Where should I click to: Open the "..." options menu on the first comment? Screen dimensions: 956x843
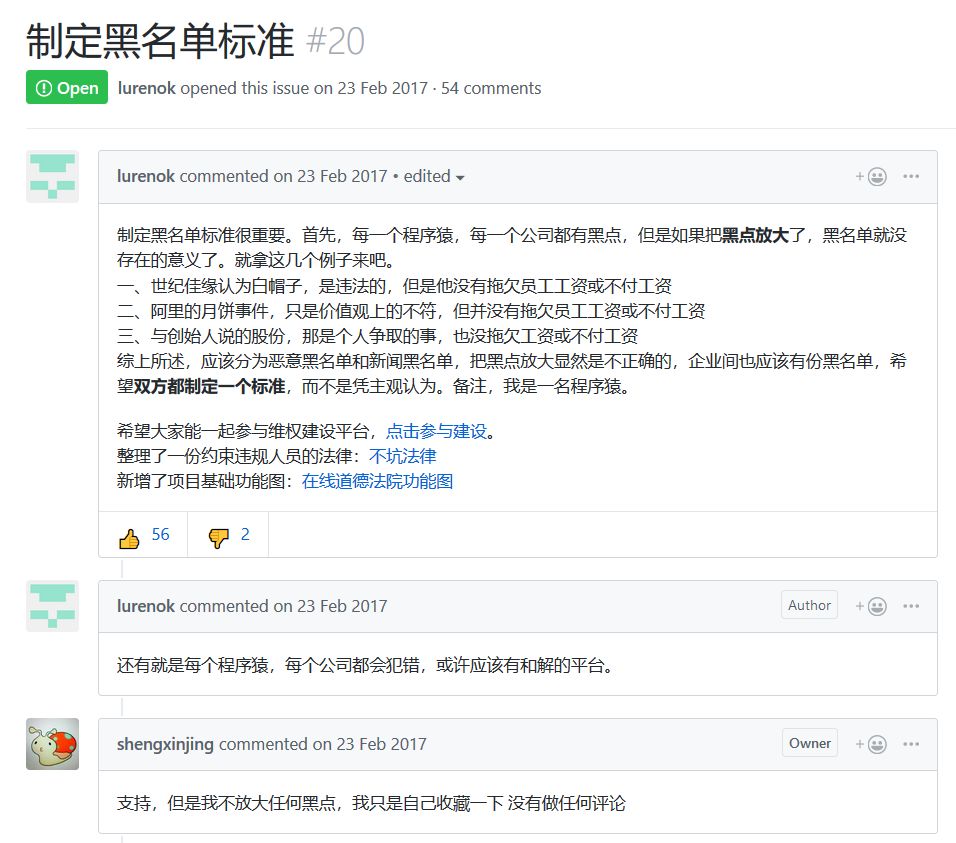(911, 176)
